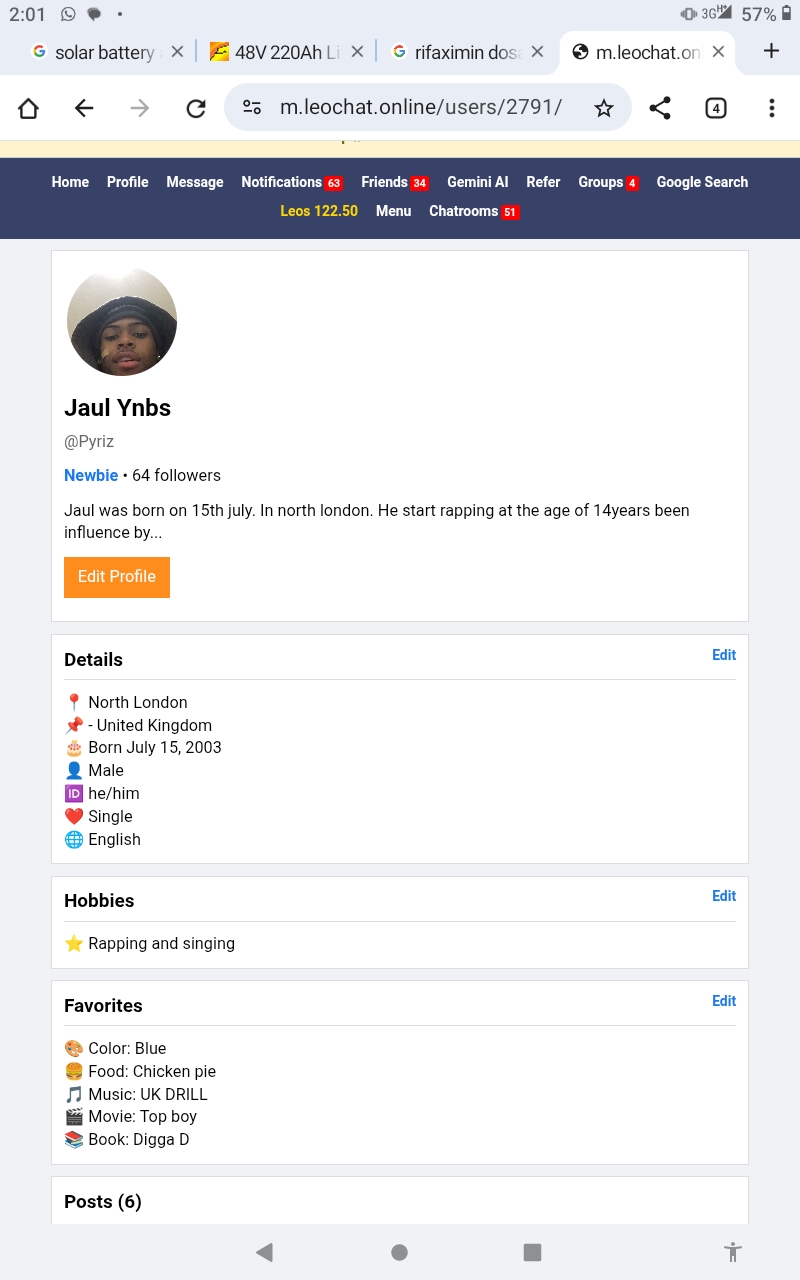This screenshot has height=1280, width=800.
Task: Switch to the solar battery tab
Action: 100,52
